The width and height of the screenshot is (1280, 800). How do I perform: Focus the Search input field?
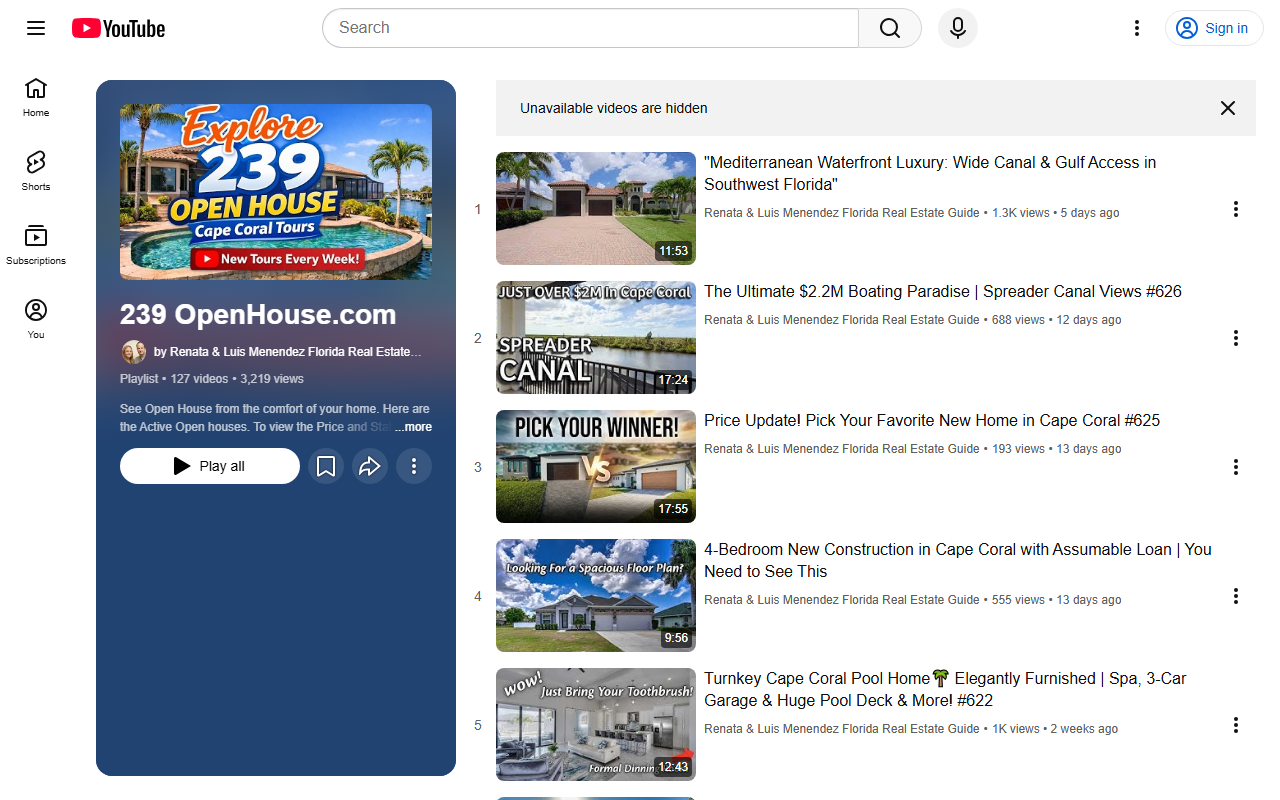coord(590,28)
